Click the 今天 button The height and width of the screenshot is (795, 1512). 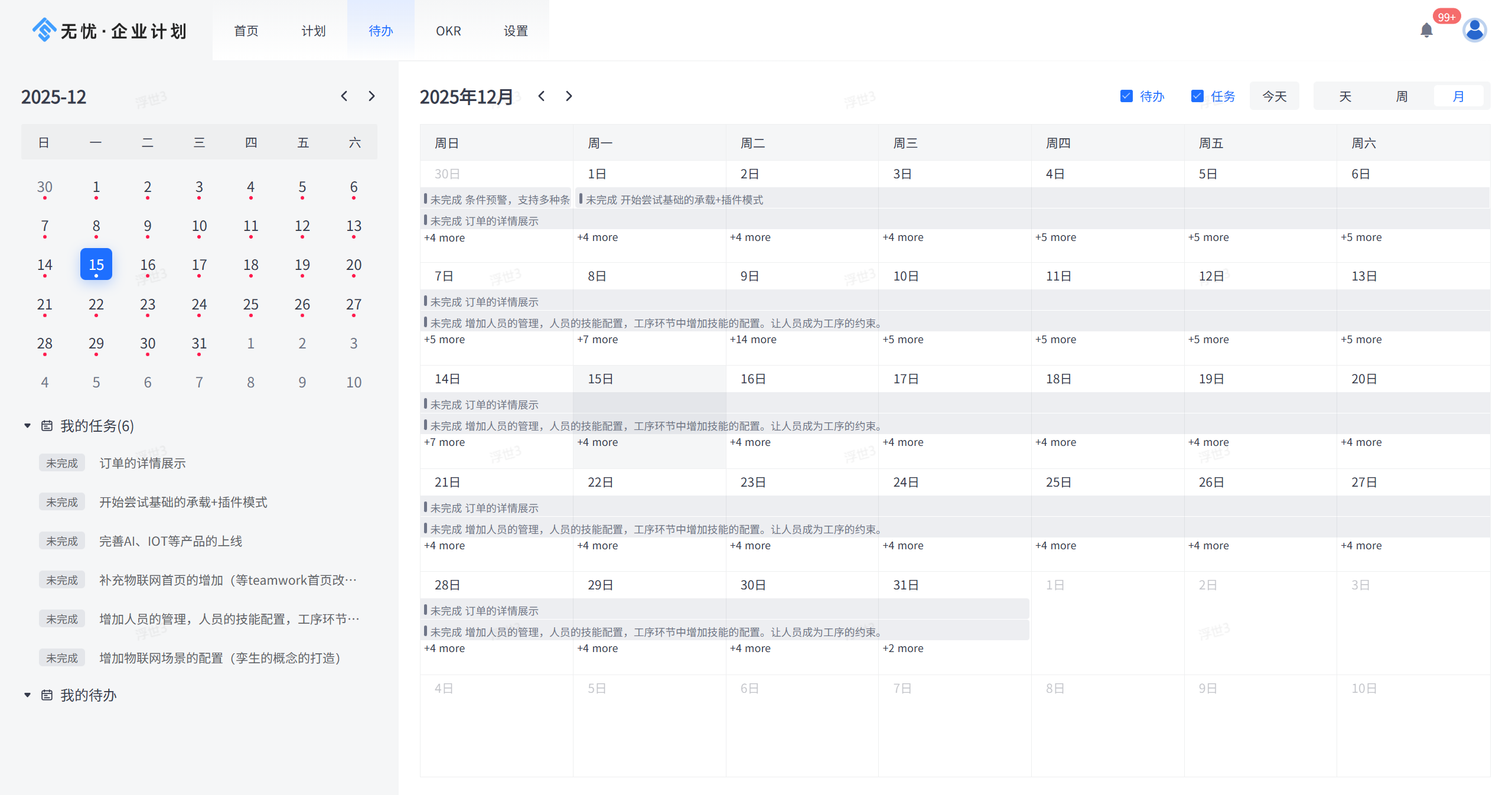(x=1274, y=96)
